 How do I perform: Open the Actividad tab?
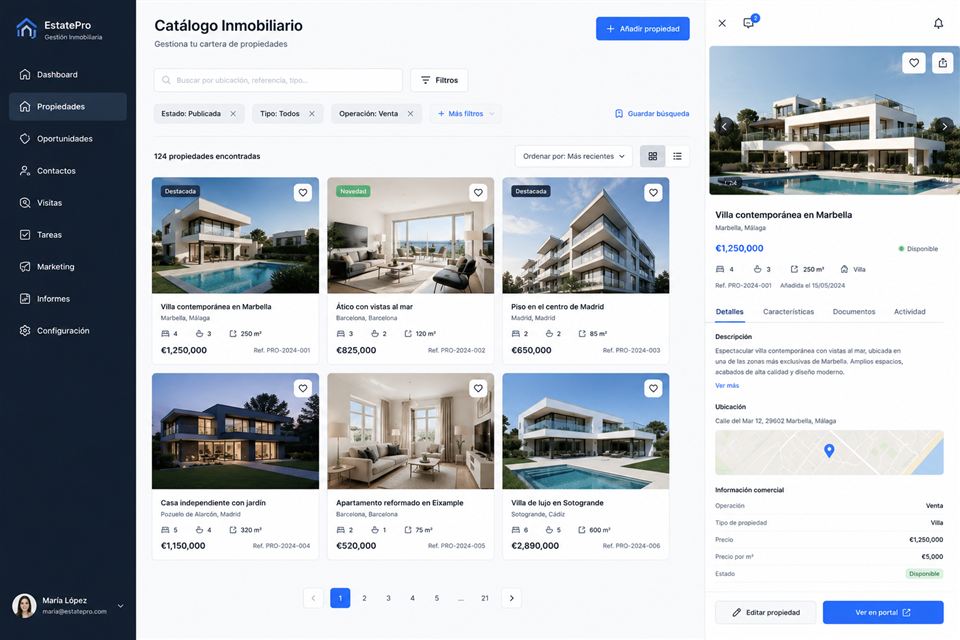point(910,312)
